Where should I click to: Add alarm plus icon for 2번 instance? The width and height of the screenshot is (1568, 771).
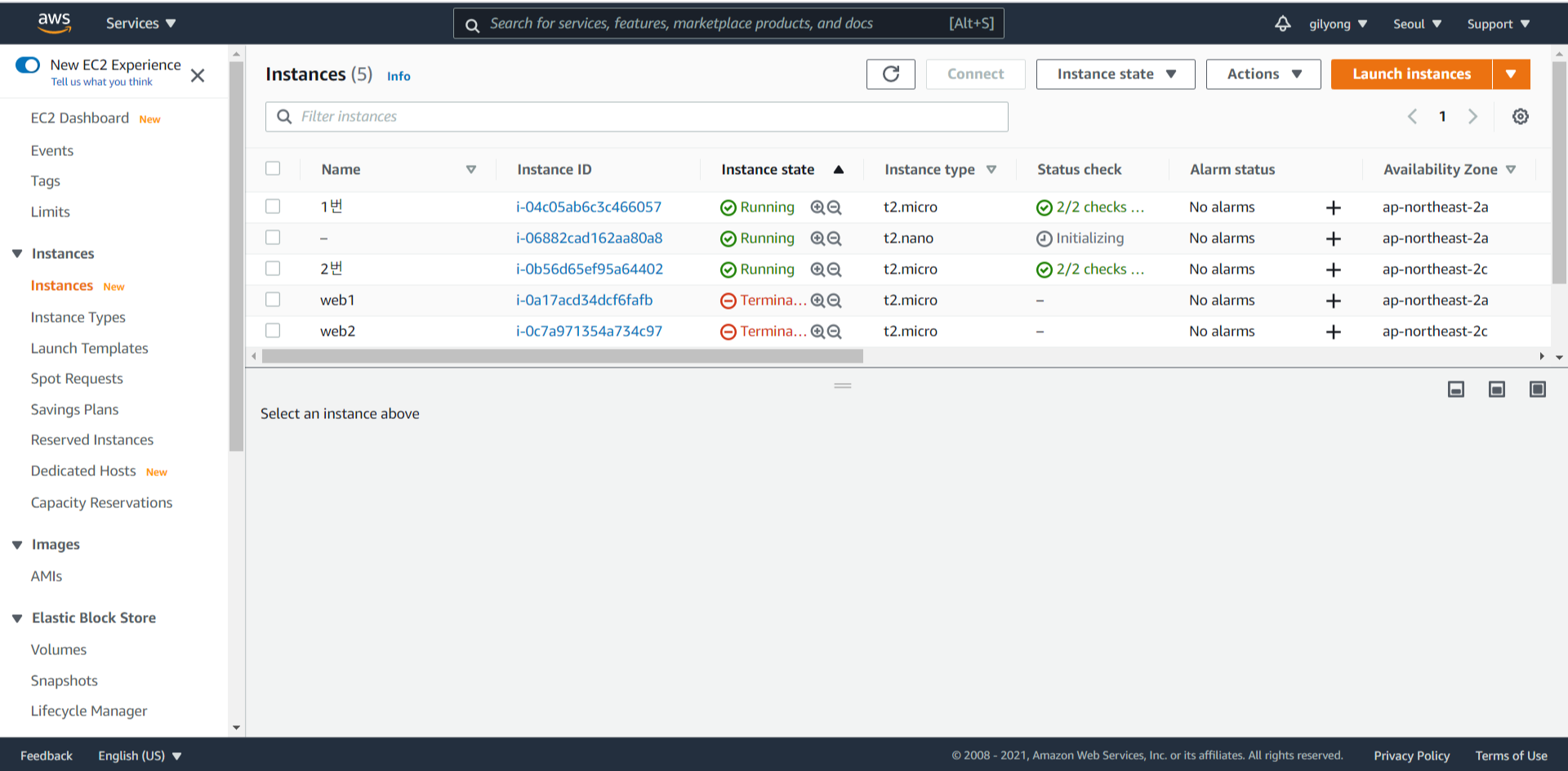point(1334,270)
